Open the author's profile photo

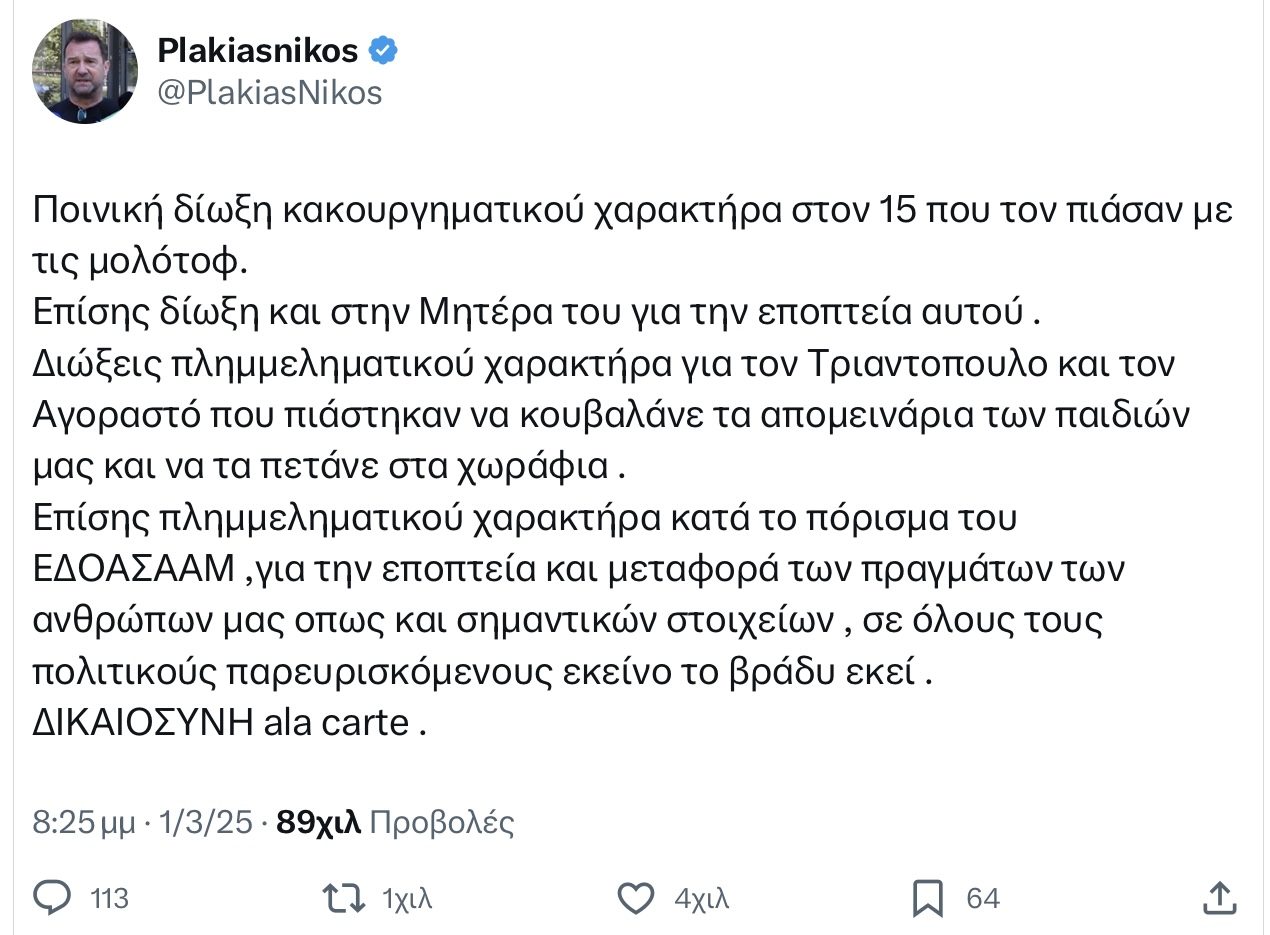click(x=85, y=71)
